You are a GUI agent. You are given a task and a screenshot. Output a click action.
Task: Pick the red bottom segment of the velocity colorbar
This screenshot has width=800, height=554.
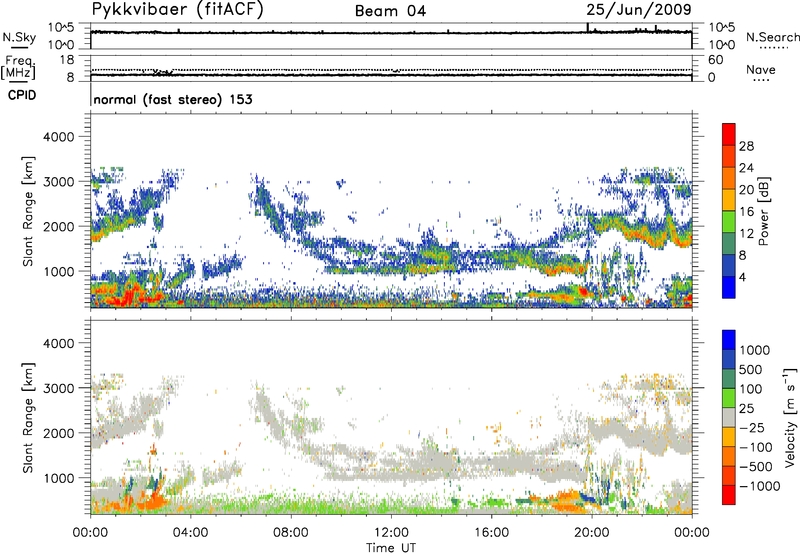[x=729, y=495]
